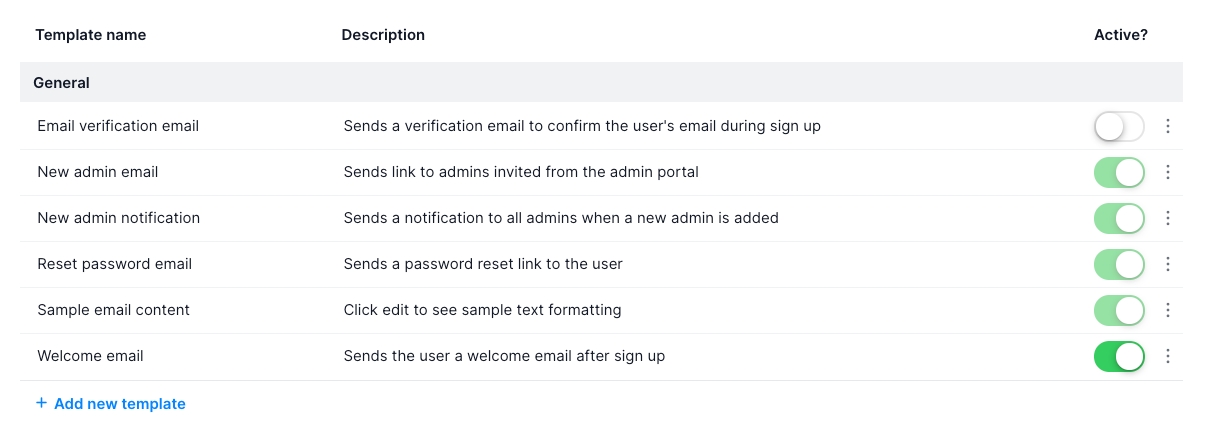1208x429 pixels.
Task: Toggle off New admin notification
Action: coord(1119,219)
